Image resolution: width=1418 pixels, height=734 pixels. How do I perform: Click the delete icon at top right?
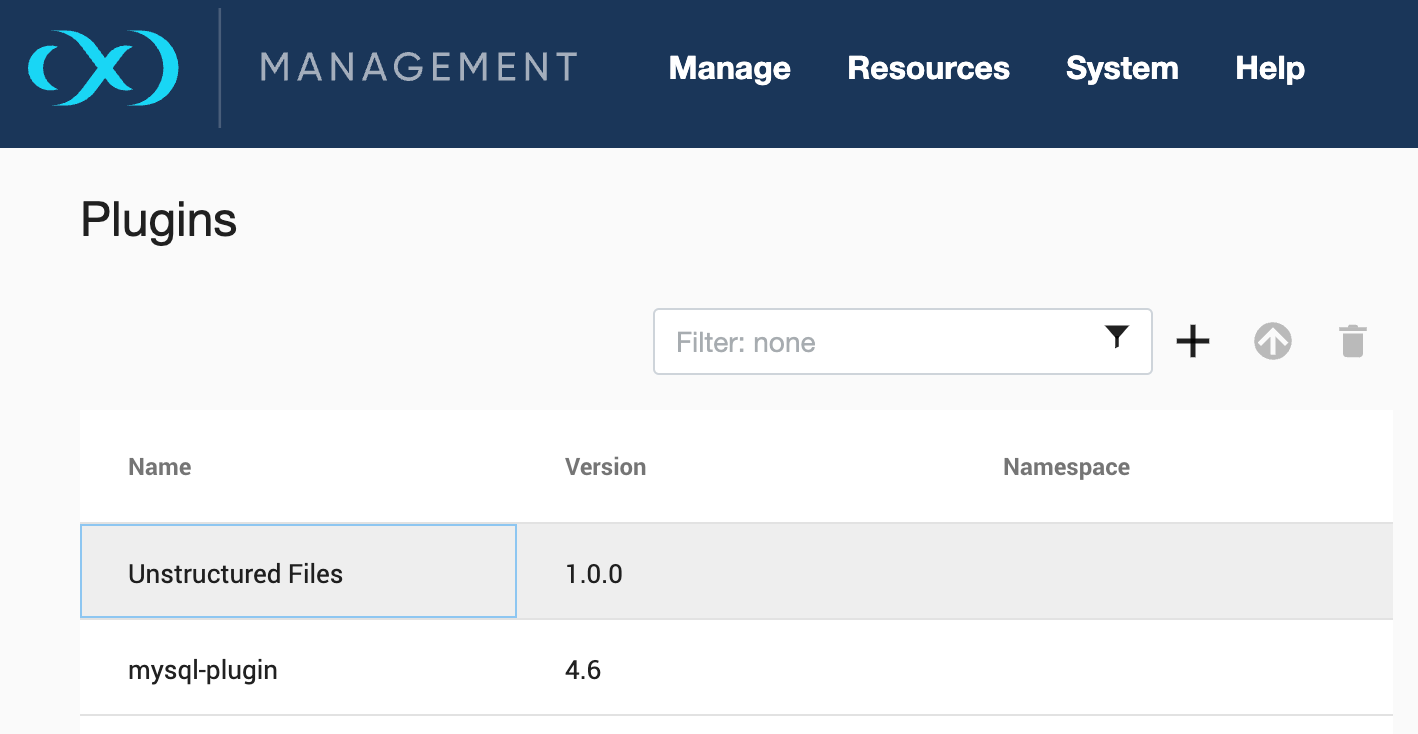[x=1352, y=341]
